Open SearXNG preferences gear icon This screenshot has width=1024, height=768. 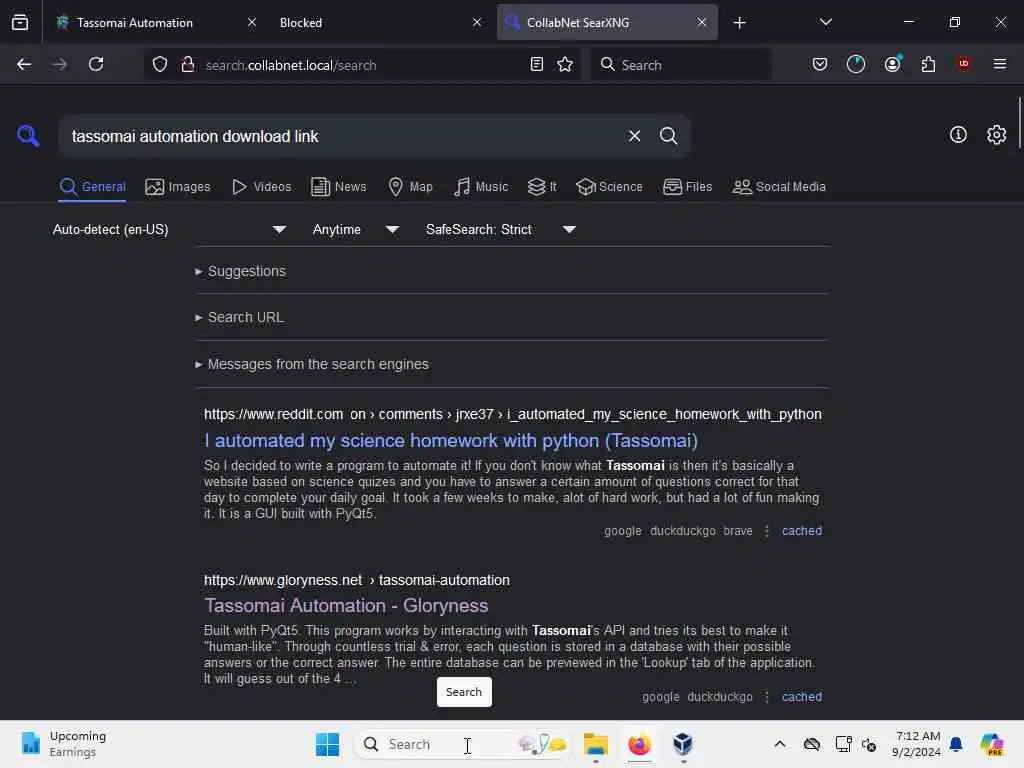click(x=996, y=135)
